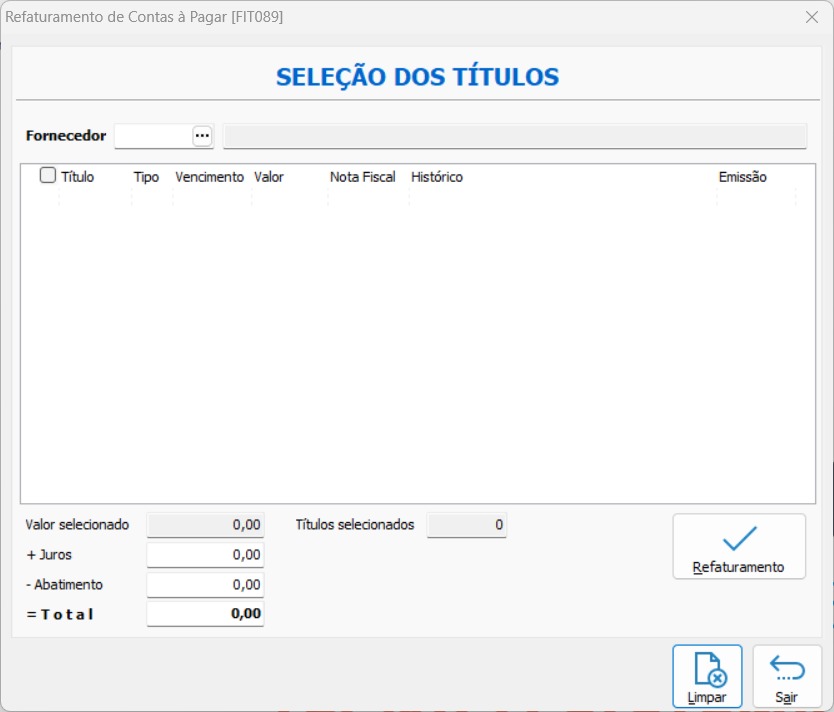Click the Valor column header
834x712 pixels.
tap(269, 177)
